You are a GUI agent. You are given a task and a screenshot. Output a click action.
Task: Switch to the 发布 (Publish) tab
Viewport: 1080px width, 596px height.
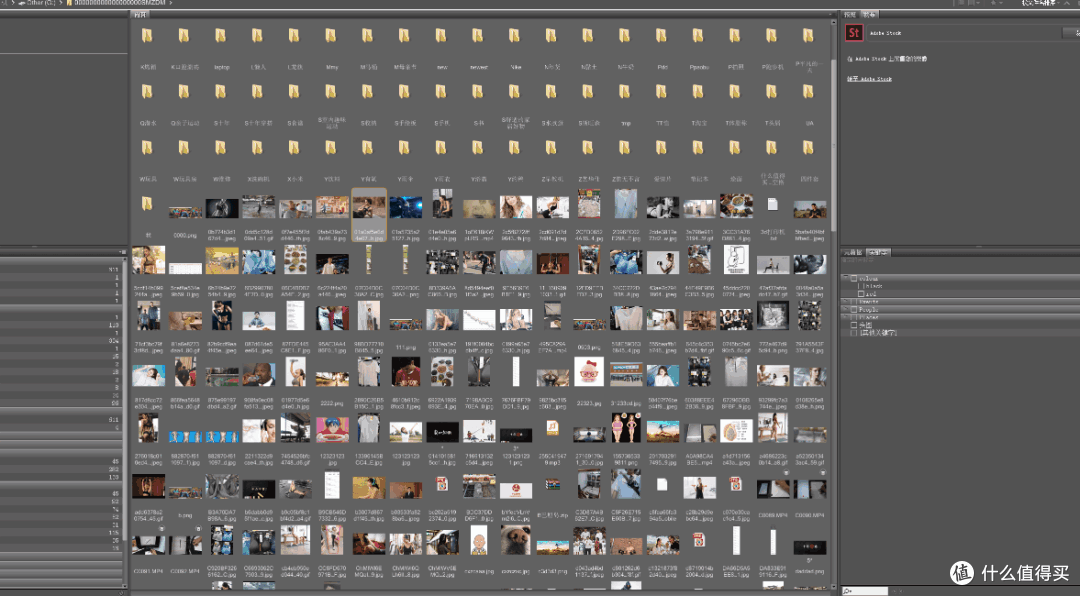869,14
